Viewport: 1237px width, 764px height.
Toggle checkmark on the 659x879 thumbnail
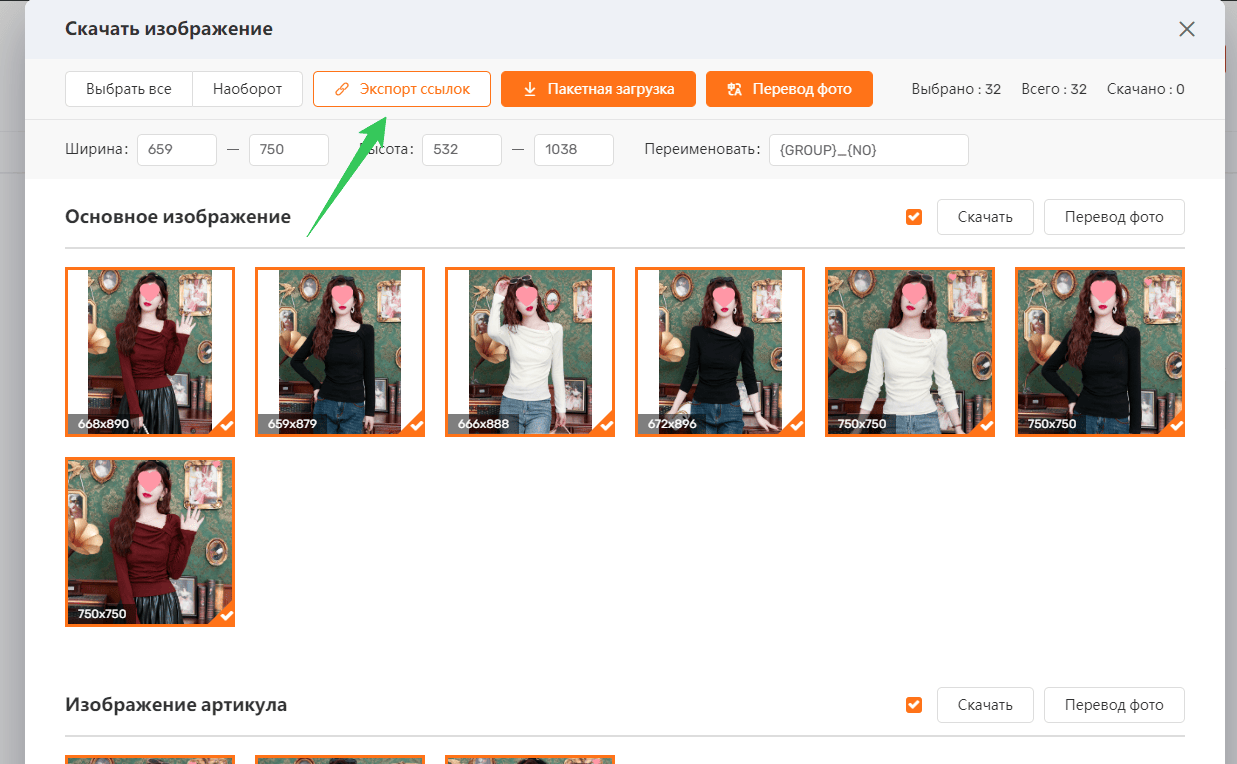tap(417, 426)
